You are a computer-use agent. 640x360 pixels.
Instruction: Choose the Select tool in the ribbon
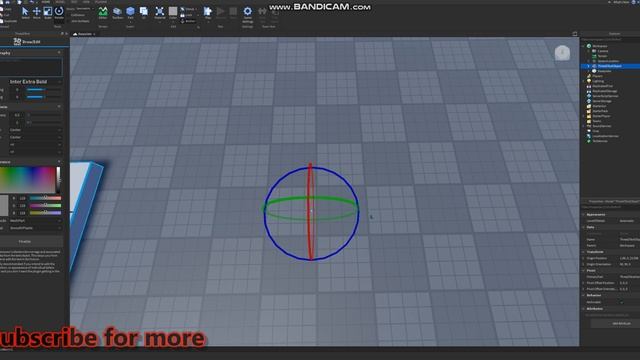coord(25,13)
